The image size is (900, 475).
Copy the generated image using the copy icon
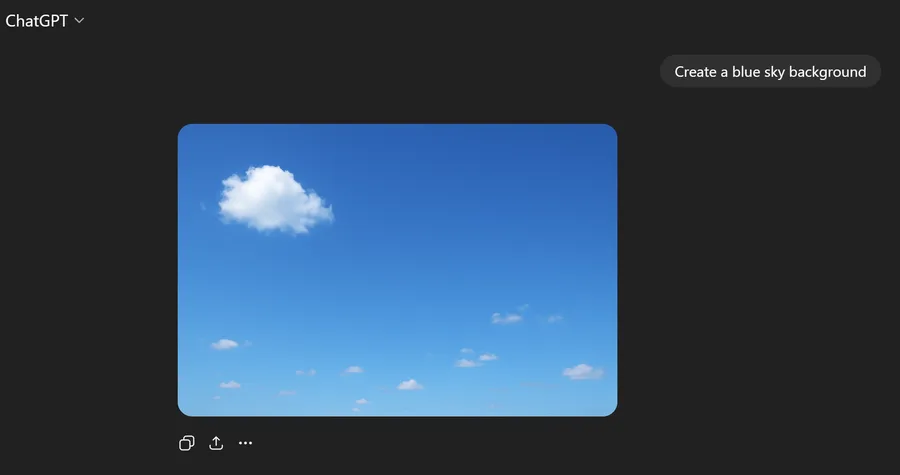186,443
